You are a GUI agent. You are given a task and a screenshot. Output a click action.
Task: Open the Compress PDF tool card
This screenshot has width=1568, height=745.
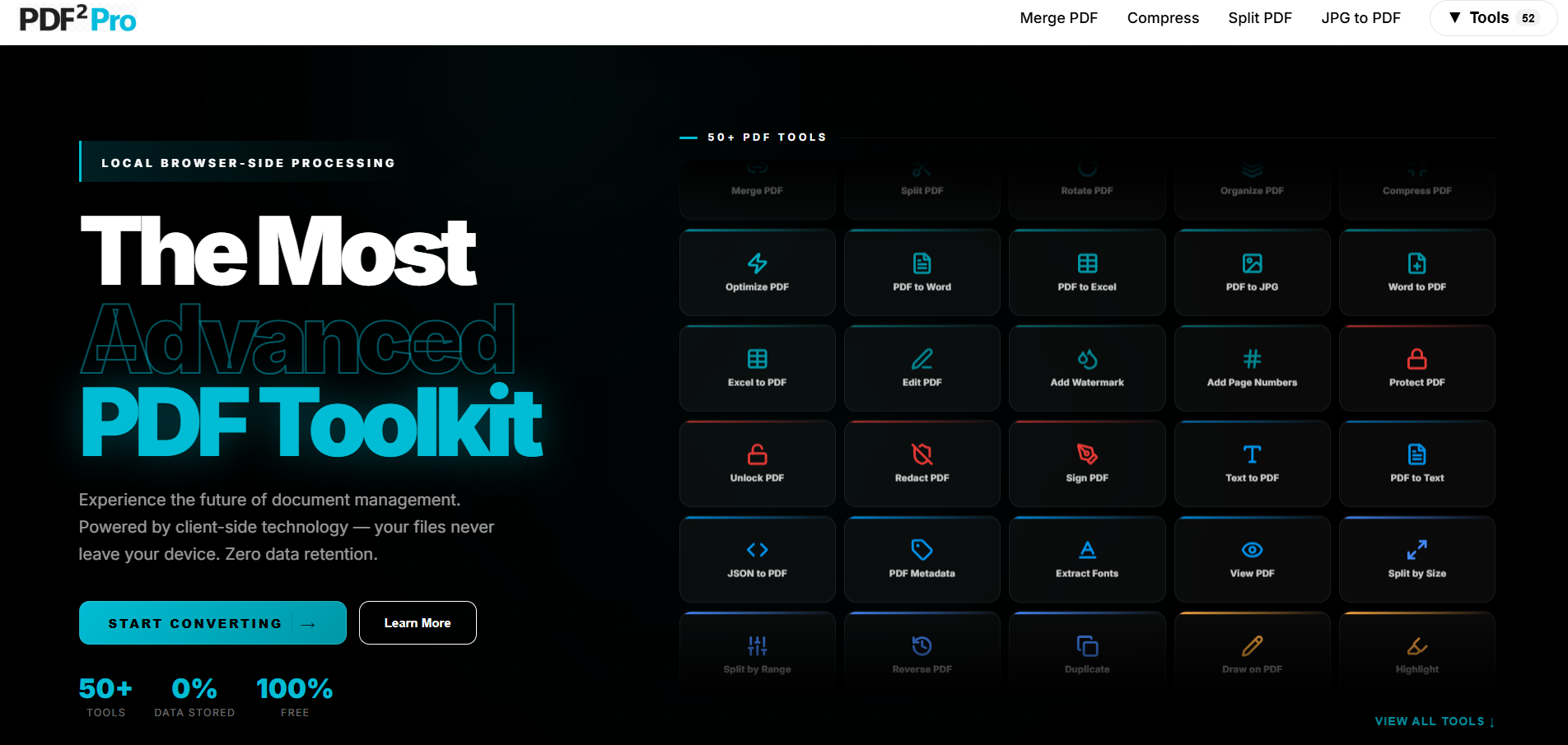(1417, 188)
